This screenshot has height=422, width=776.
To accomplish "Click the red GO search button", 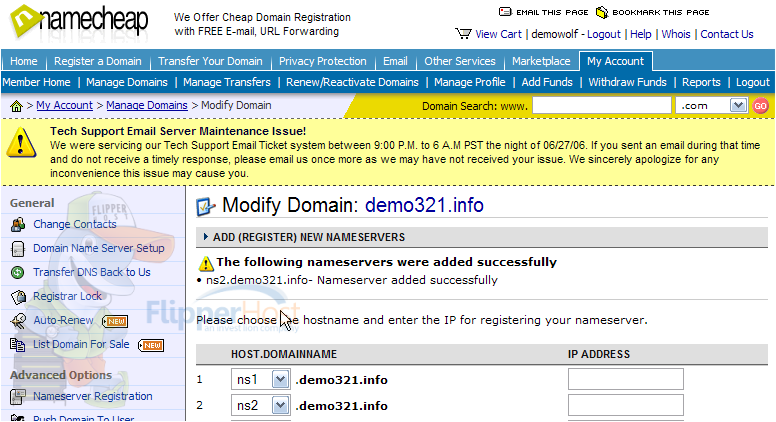I will [760, 106].
